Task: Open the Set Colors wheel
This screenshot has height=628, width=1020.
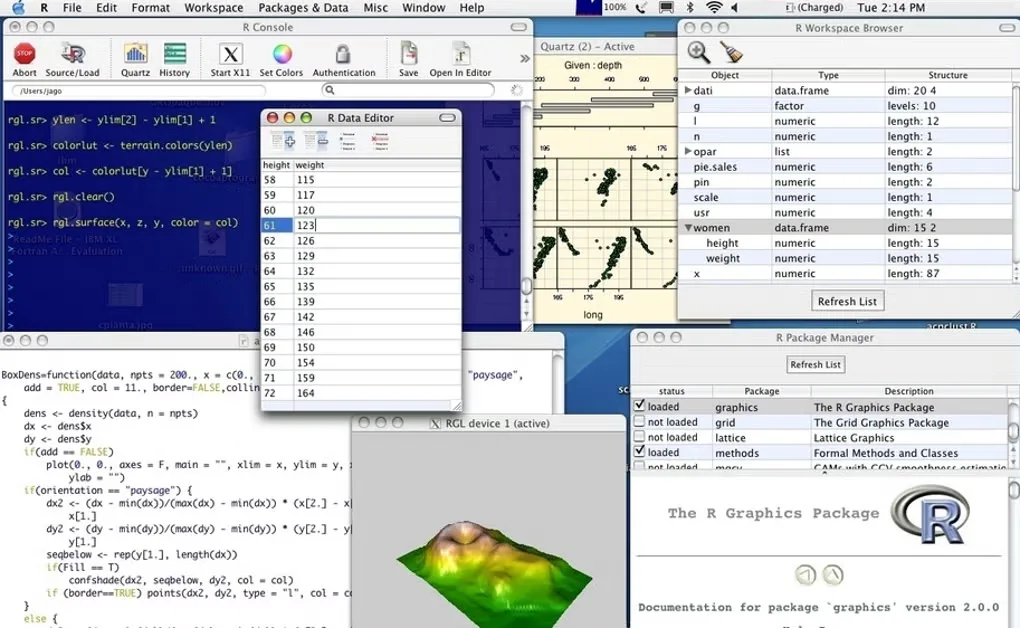Action: (x=282, y=53)
